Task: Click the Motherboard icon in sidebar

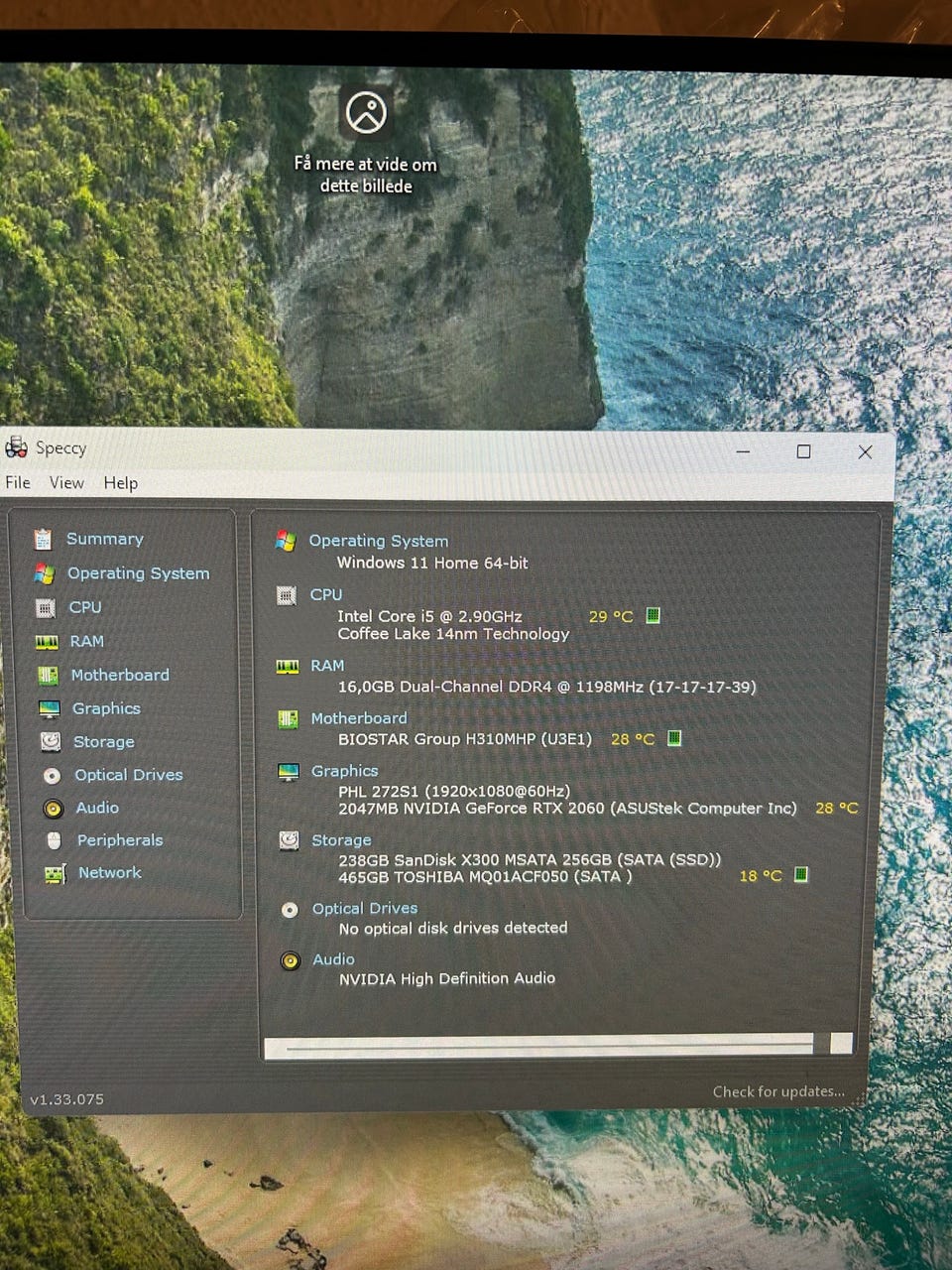Action: 48,675
